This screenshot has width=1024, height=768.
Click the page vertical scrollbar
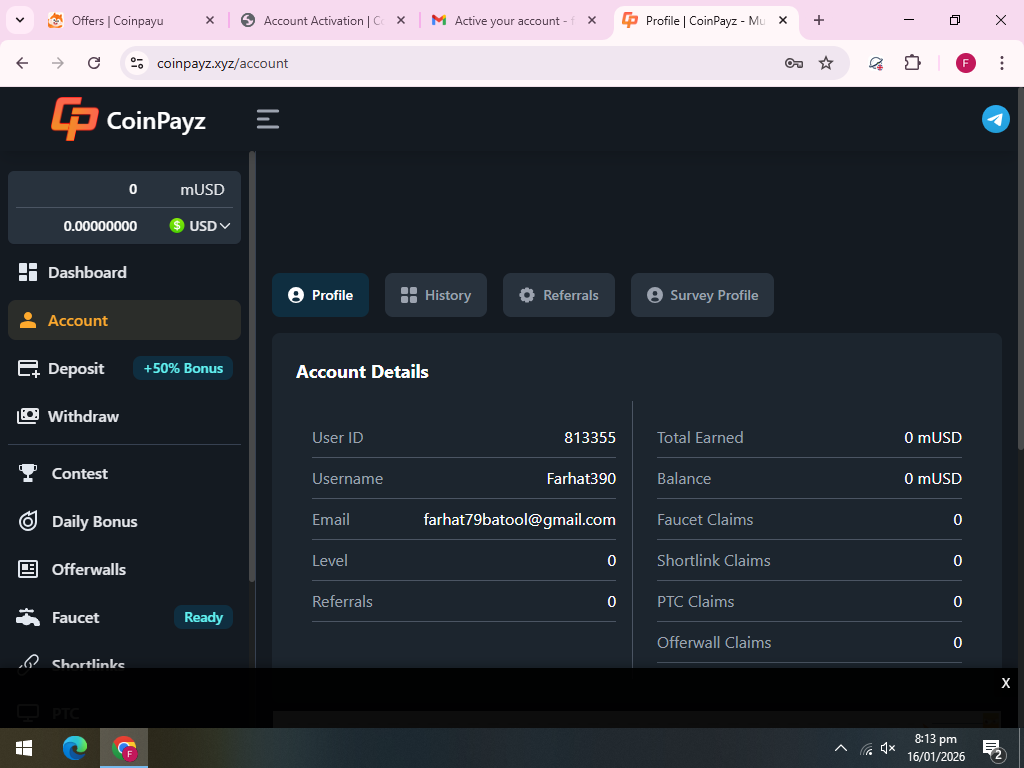tap(1020, 268)
